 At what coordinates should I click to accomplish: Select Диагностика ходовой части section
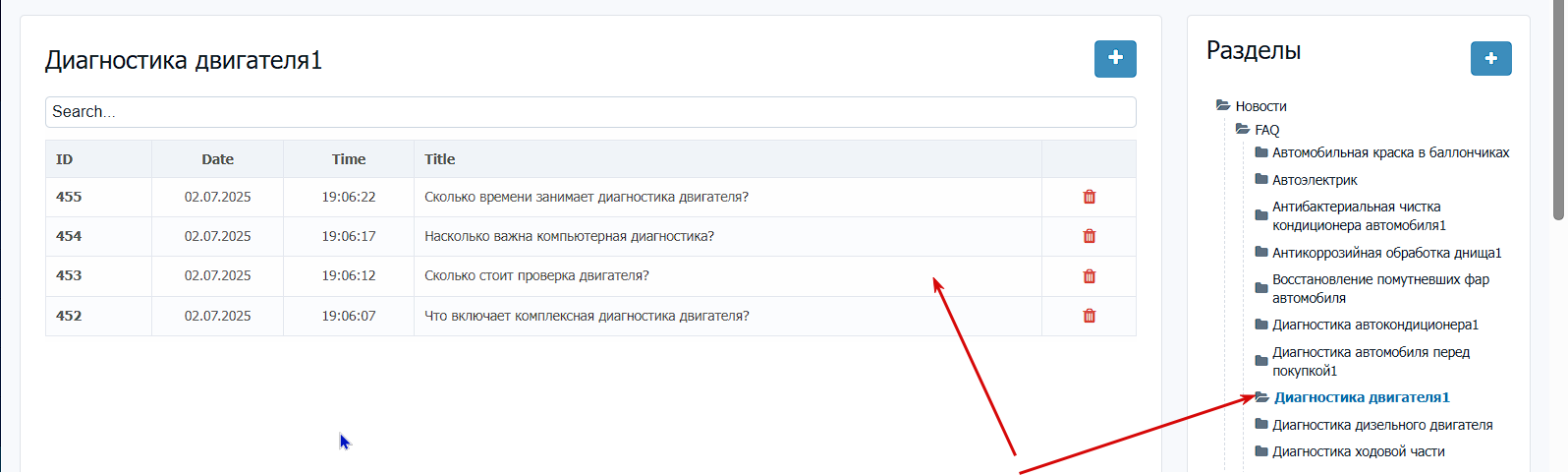1358,451
